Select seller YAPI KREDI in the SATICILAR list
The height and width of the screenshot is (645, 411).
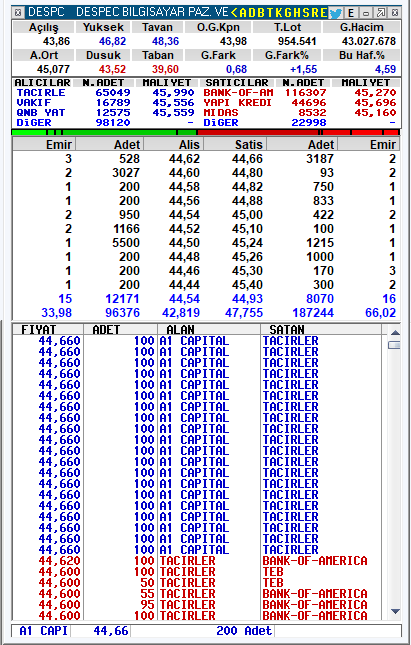click(237, 102)
